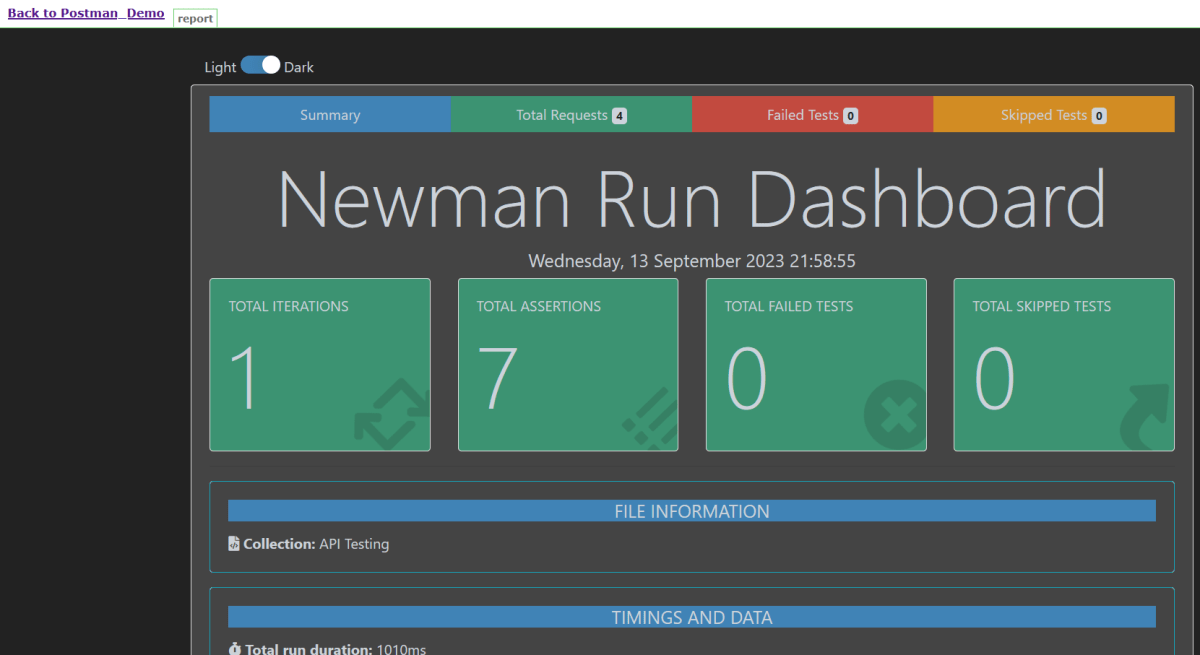Click the TIMINGS AND DATA header bar
This screenshot has height=655, width=1200.
tap(691, 617)
